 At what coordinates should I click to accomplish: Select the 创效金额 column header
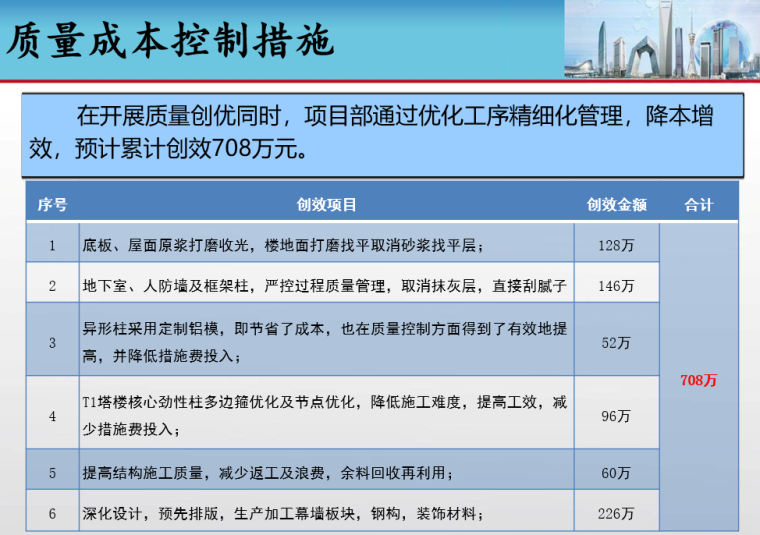click(616, 205)
